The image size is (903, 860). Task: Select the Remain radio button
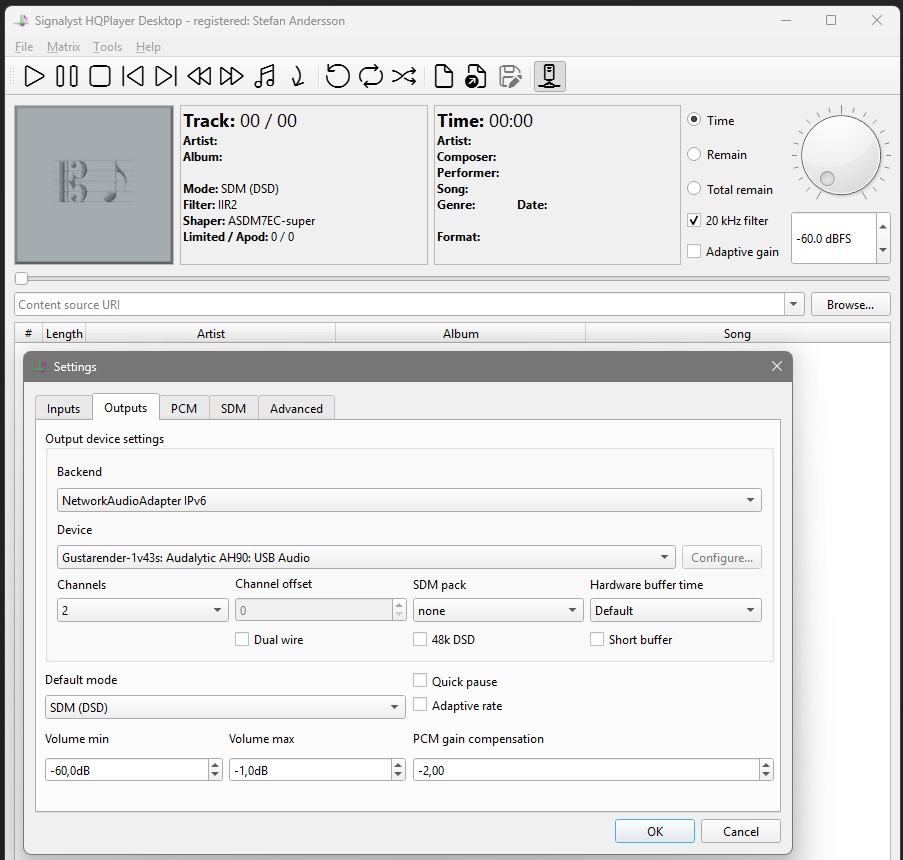pos(694,154)
